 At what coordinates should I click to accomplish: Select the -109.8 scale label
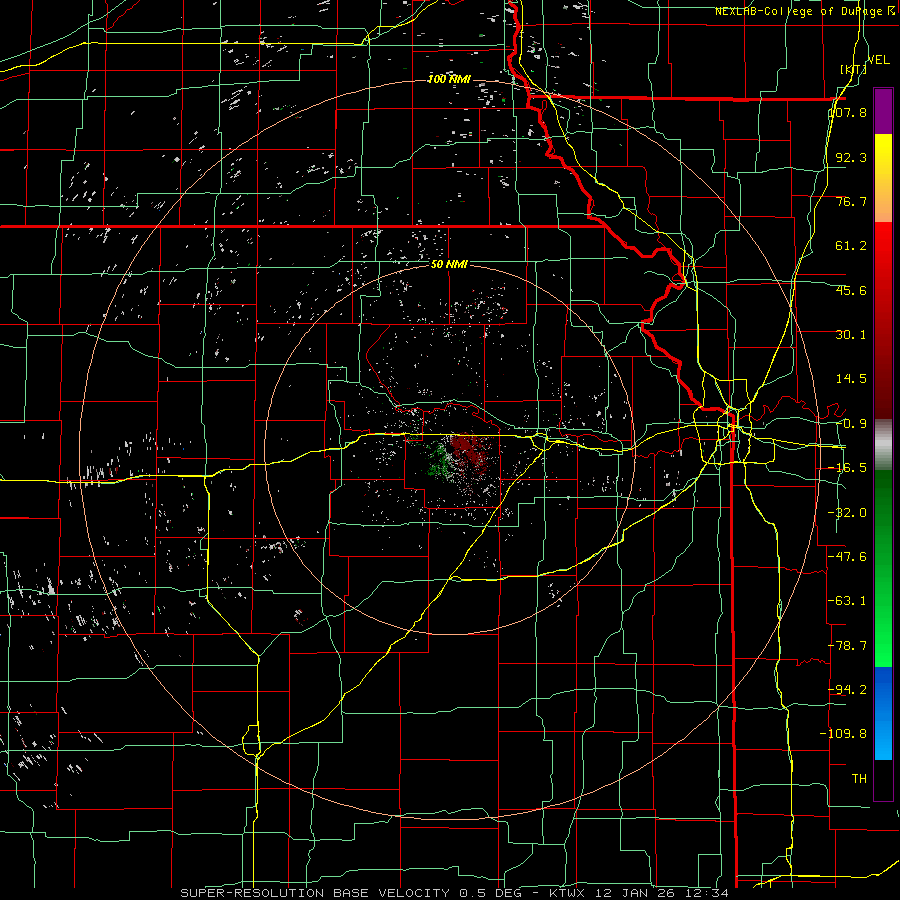click(843, 734)
